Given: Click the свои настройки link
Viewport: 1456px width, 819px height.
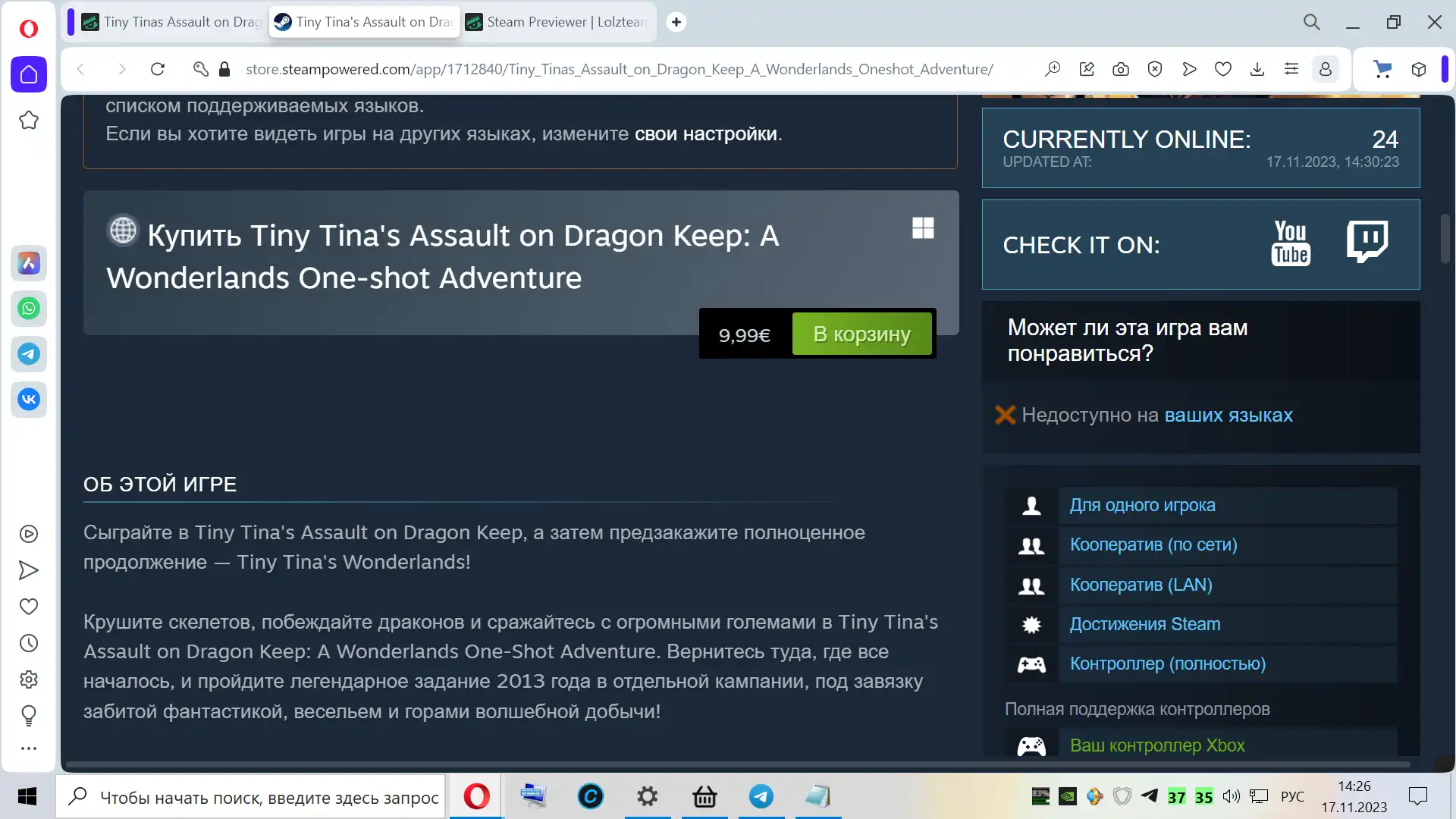Looking at the screenshot, I should click(705, 134).
